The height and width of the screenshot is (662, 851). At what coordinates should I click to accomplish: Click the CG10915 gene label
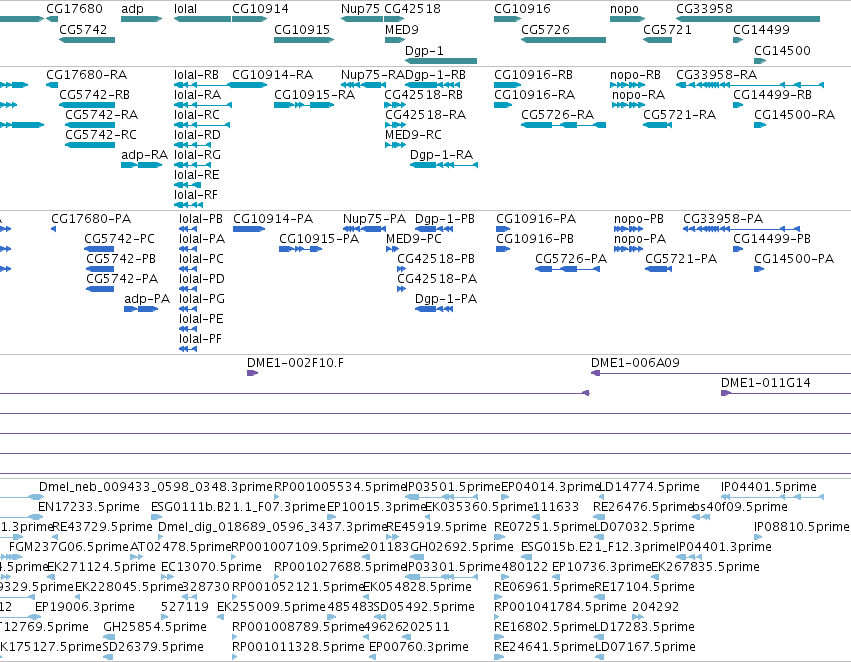pos(302,29)
